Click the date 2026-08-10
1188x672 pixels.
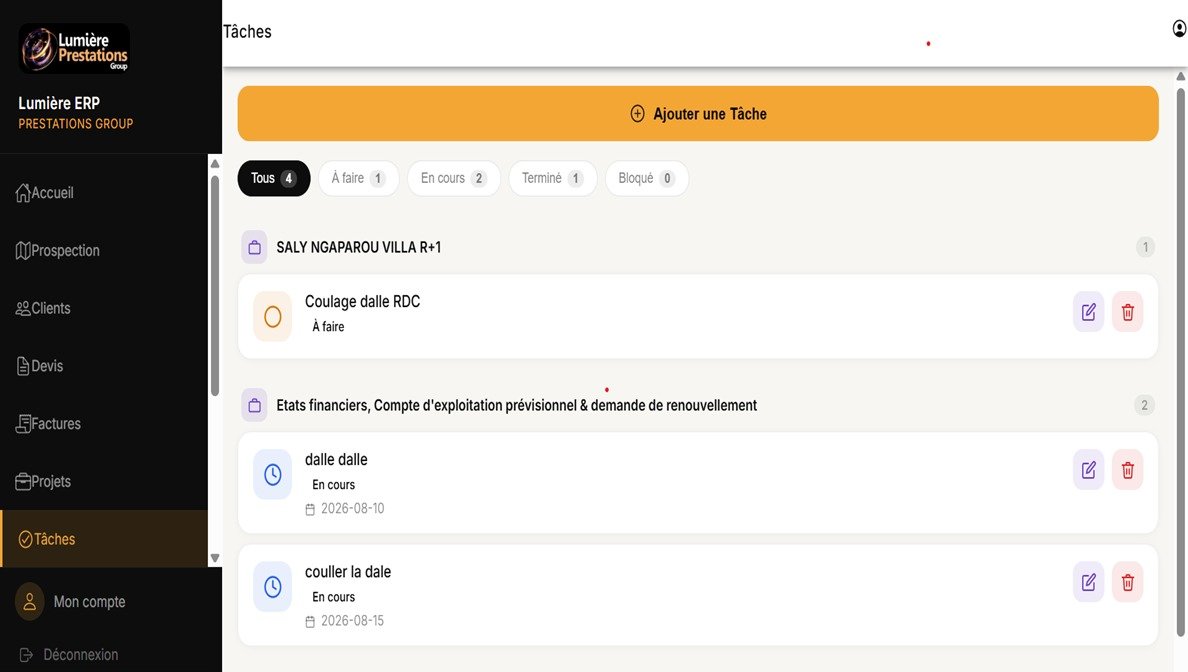point(352,508)
